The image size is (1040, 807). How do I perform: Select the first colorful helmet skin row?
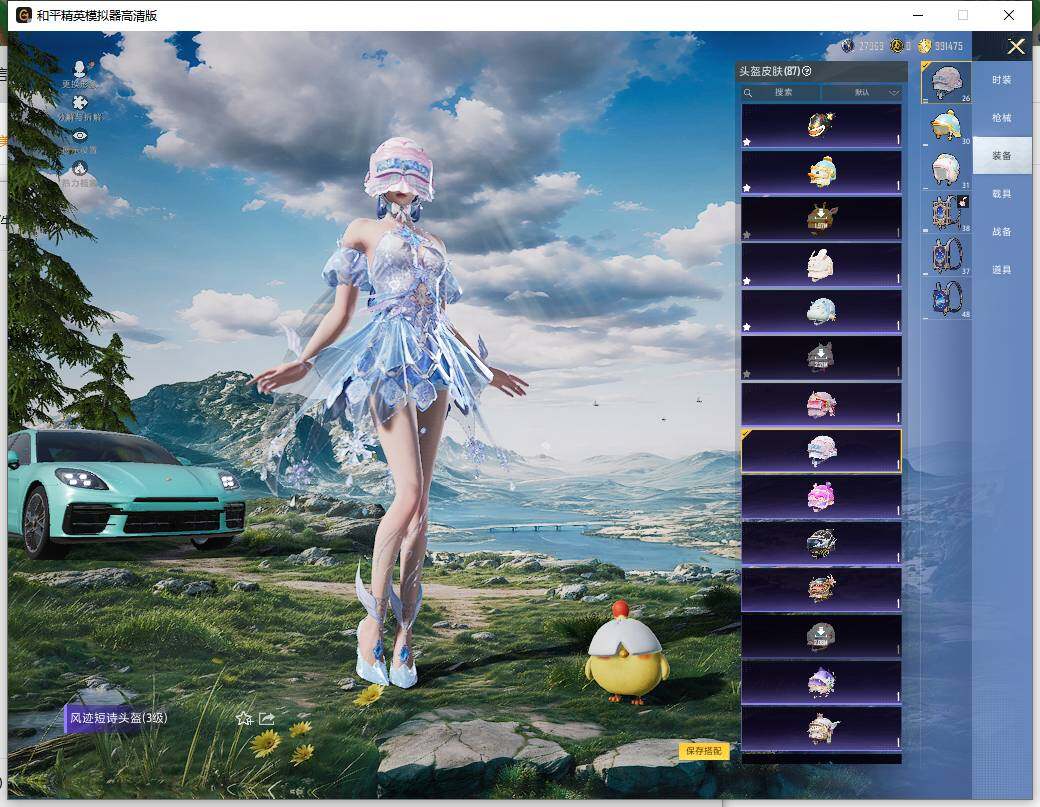coord(821,125)
